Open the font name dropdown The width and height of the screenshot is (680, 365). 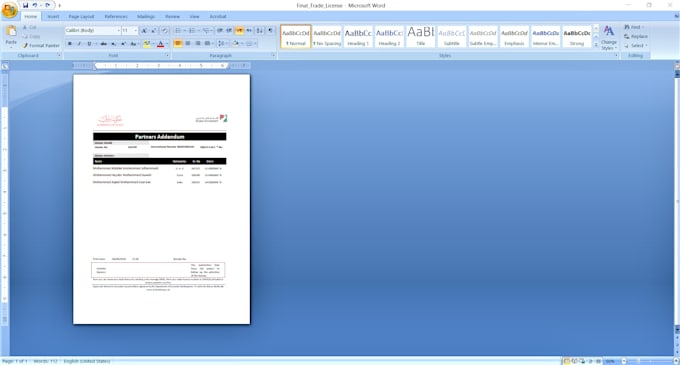tap(118, 31)
